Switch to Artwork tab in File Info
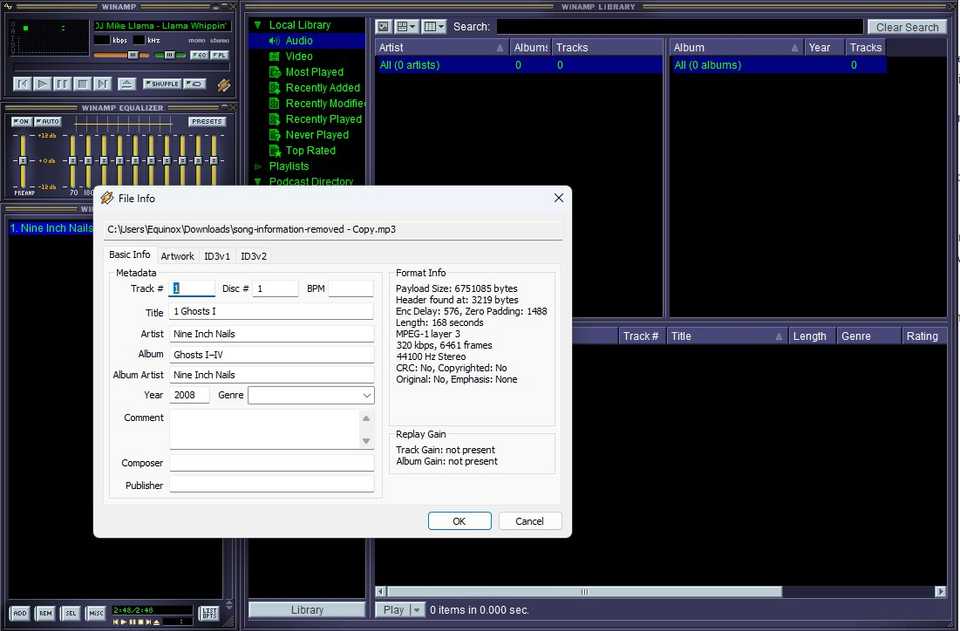Viewport: 960px width, 631px height. 177,256
